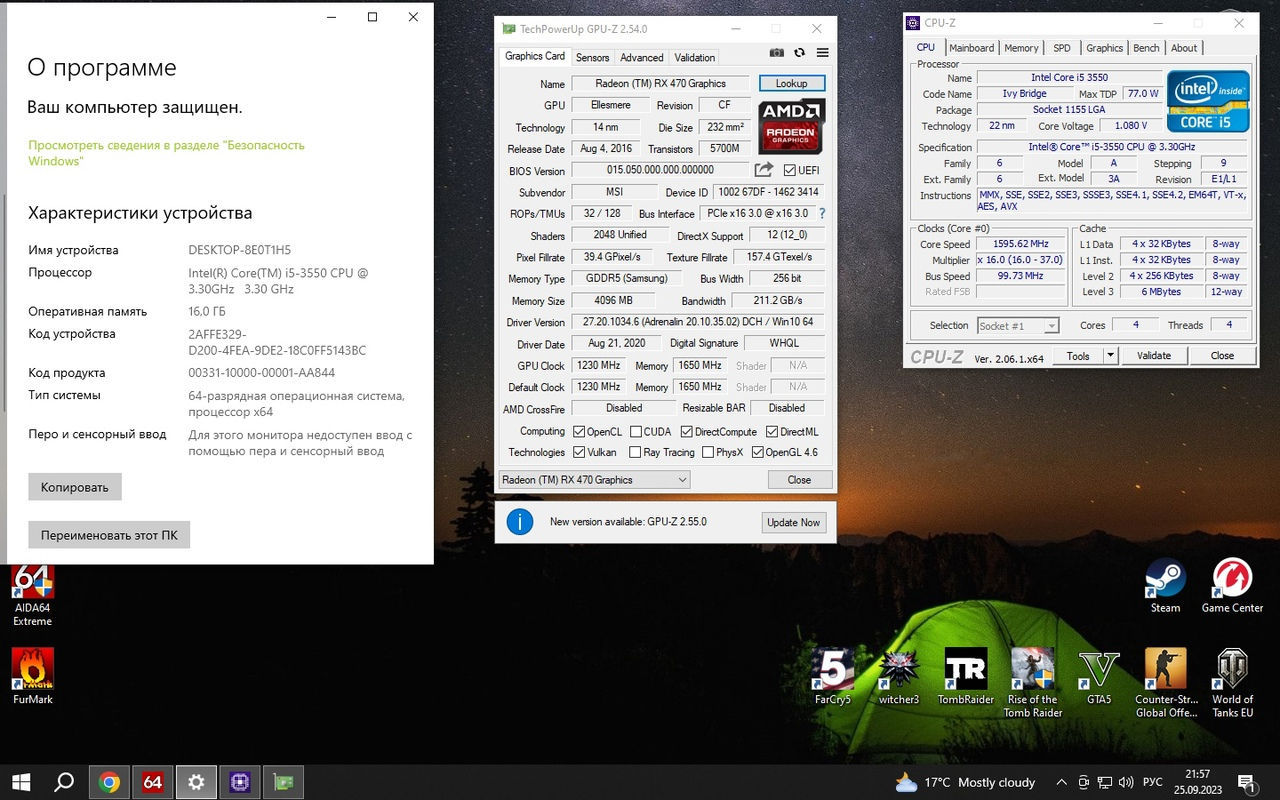Open the Validation tab in GPU-Z
1280x800 pixels.
point(695,57)
